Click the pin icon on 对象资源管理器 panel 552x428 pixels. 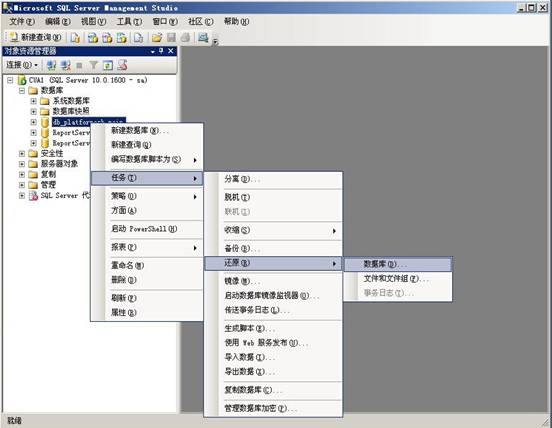tap(161, 51)
